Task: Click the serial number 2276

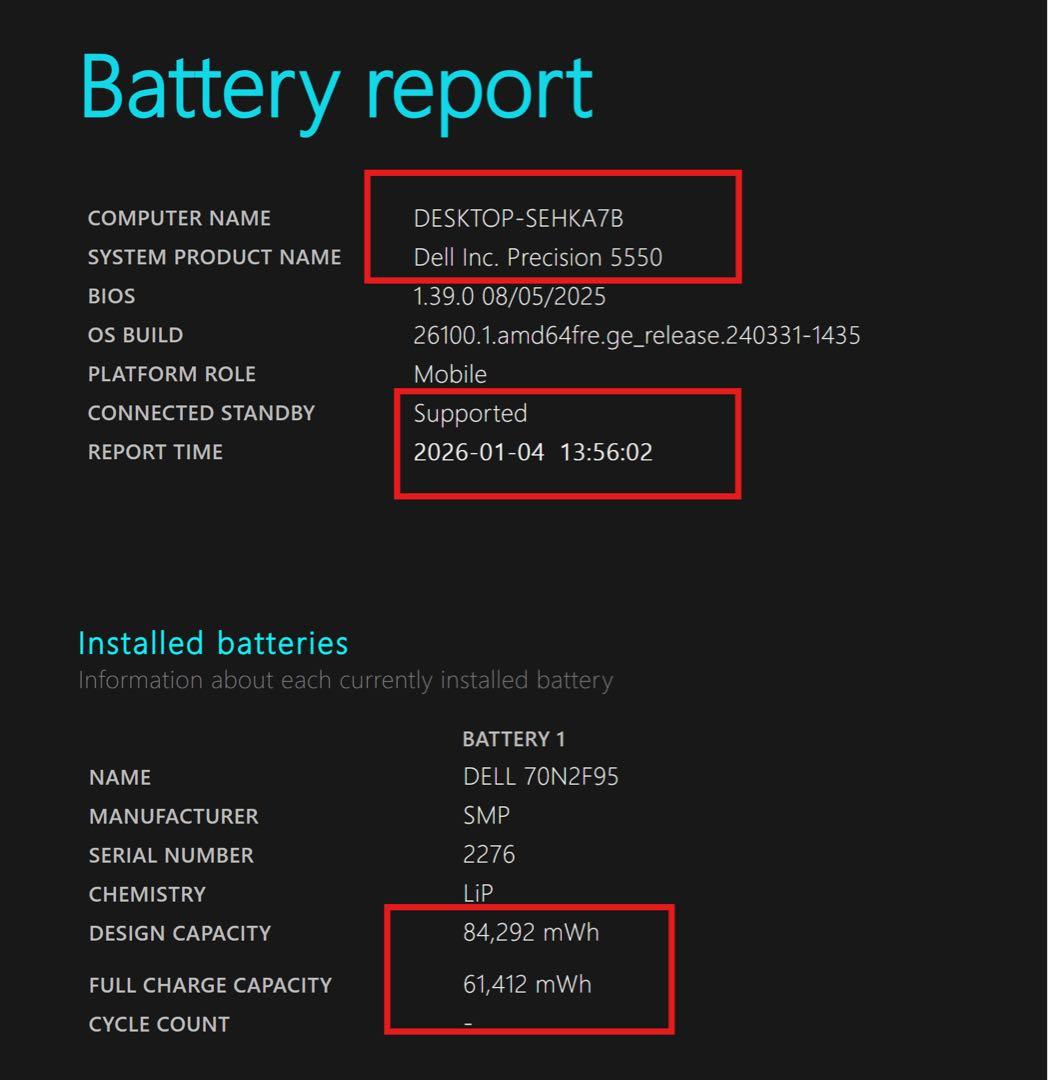Action: pos(489,855)
